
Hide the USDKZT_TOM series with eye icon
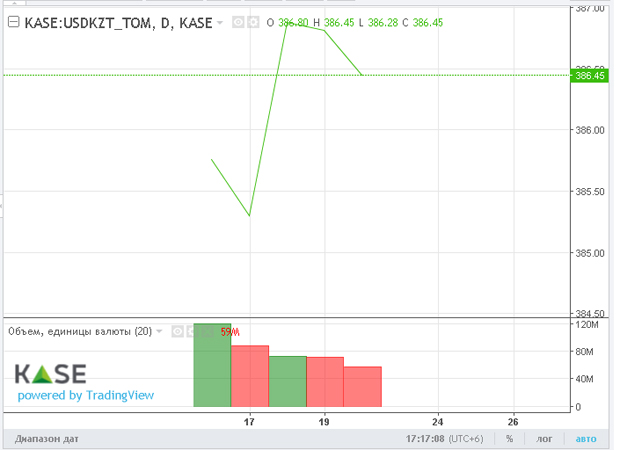click(238, 22)
